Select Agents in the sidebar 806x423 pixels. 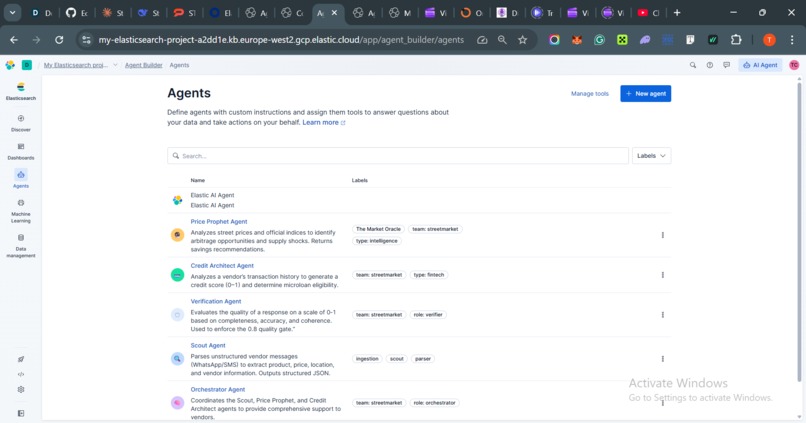[21, 179]
